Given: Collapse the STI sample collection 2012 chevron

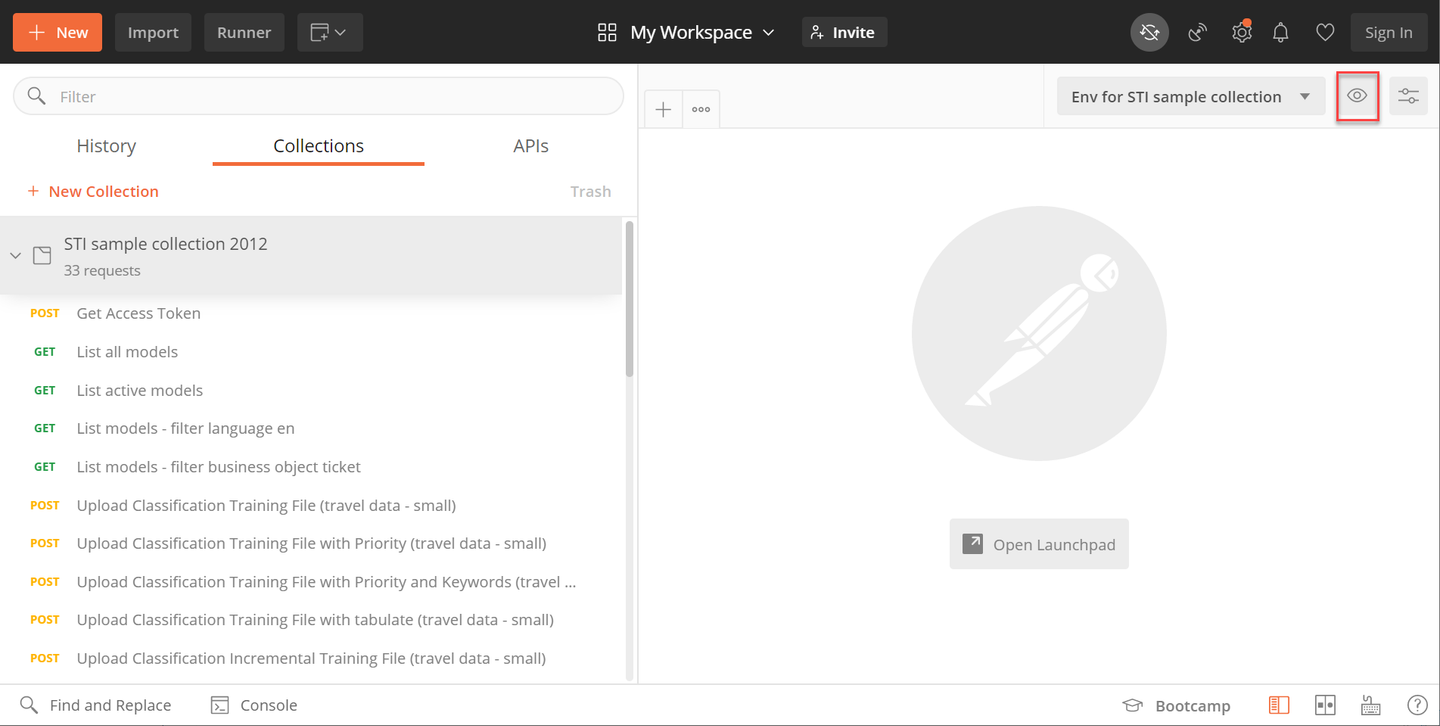Looking at the screenshot, I should point(15,256).
